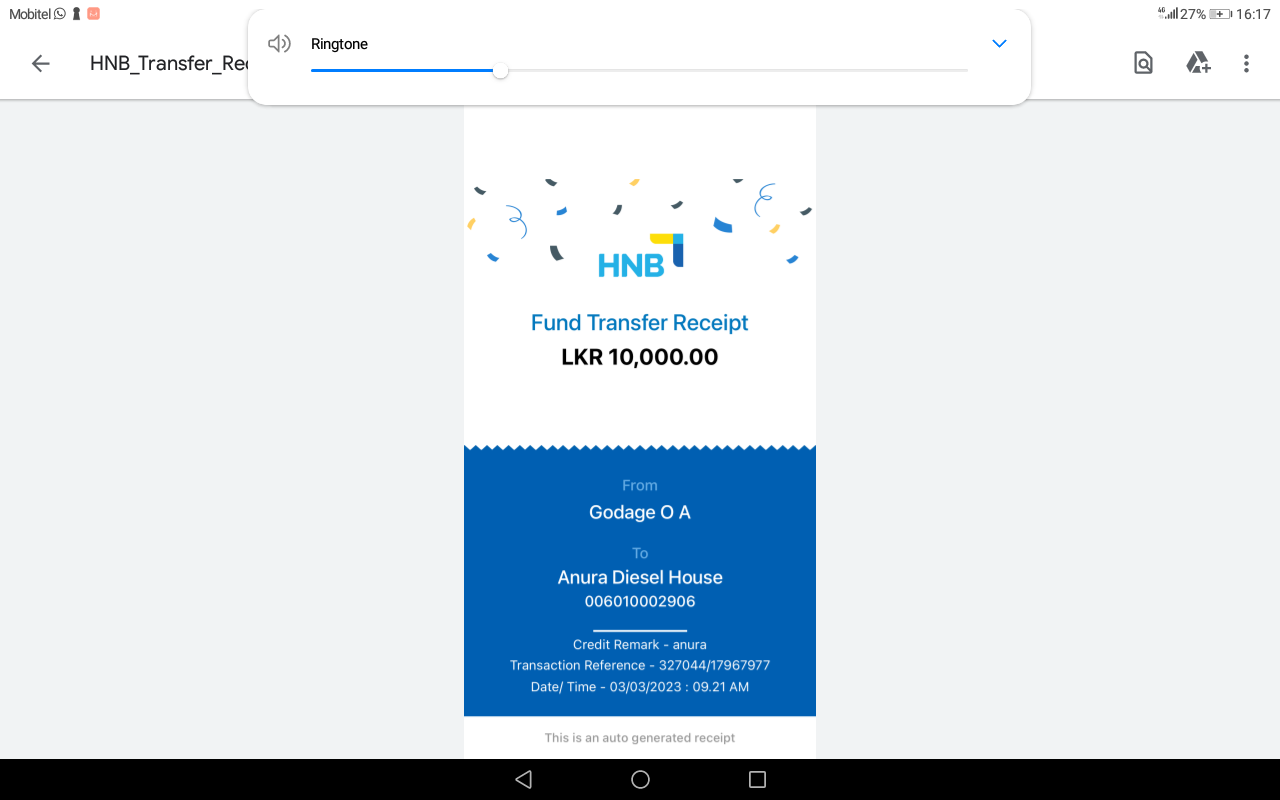Expand the volume panel with chevron
Image resolution: width=1280 pixels, height=800 pixels.
pyautogui.click(x=998, y=44)
